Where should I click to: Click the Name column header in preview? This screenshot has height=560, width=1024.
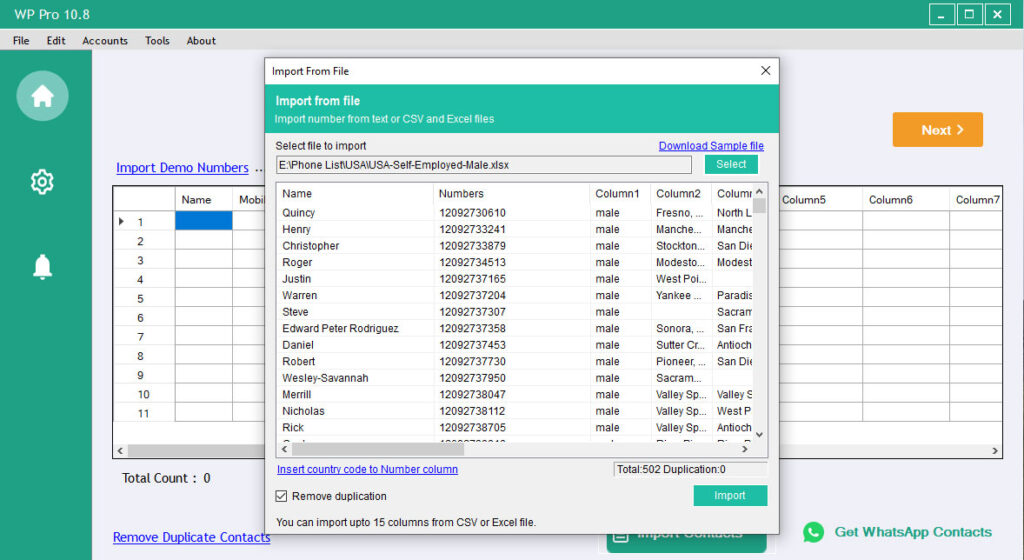pyautogui.click(x=355, y=194)
